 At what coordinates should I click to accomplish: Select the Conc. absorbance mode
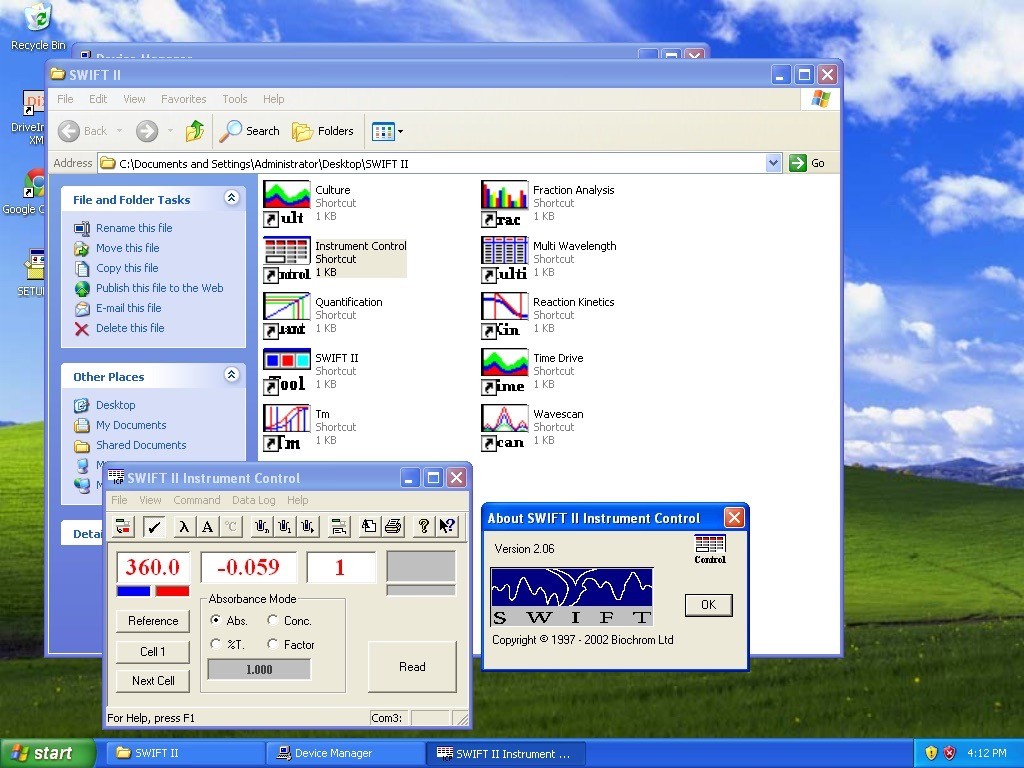click(272, 620)
